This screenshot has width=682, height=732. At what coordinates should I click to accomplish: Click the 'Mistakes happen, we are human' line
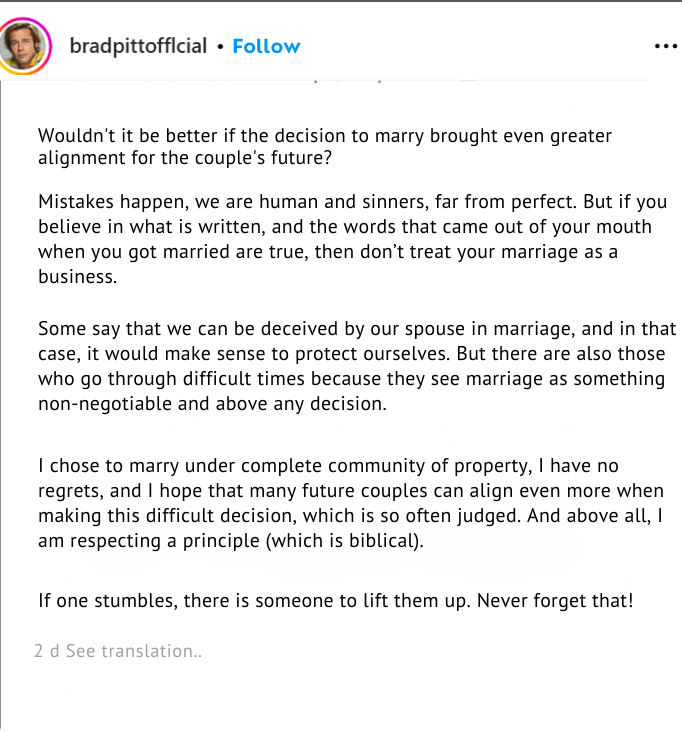point(352,202)
